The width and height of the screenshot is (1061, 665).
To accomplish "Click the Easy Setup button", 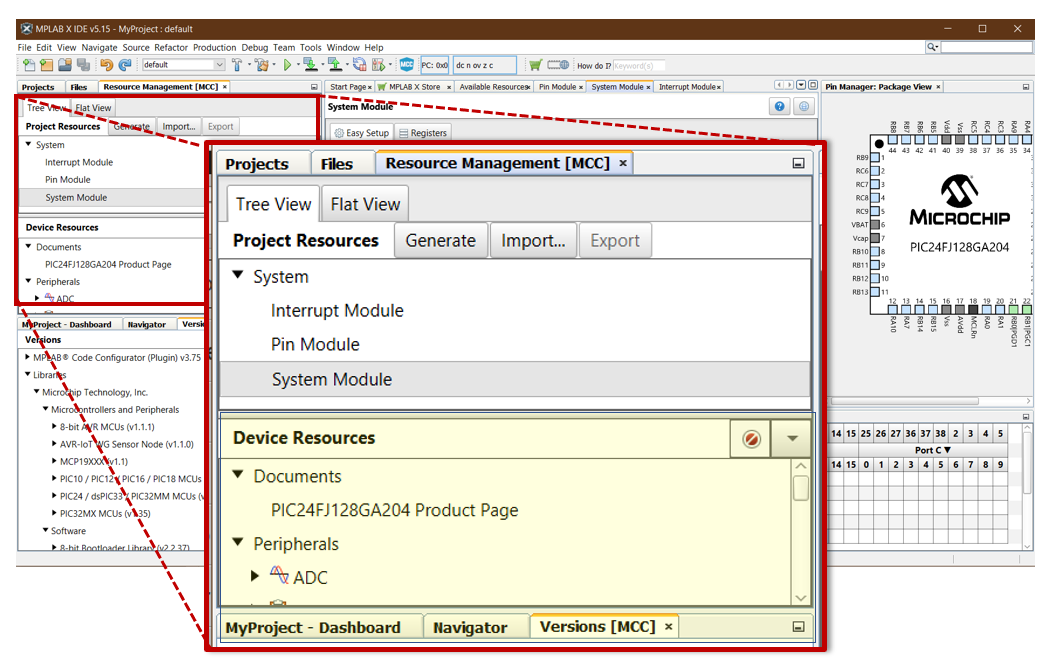I will coord(361,133).
